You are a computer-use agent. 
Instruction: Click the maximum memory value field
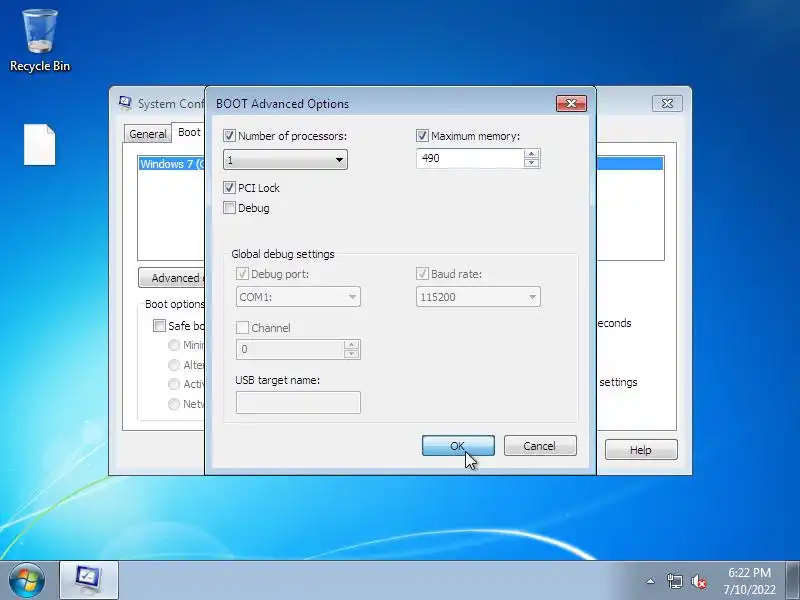[470, 159]
